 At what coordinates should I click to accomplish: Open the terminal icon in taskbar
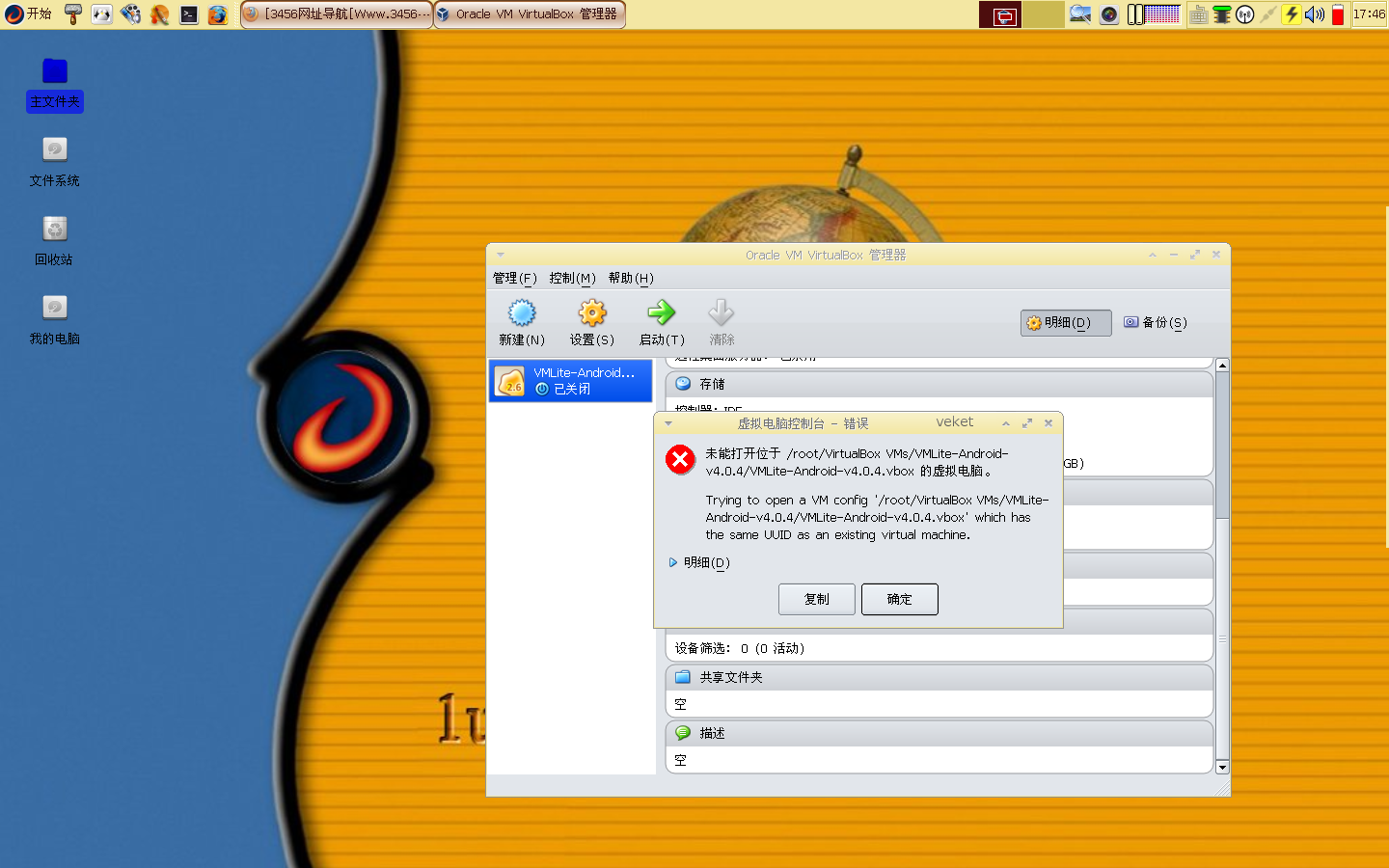point(189,14)
